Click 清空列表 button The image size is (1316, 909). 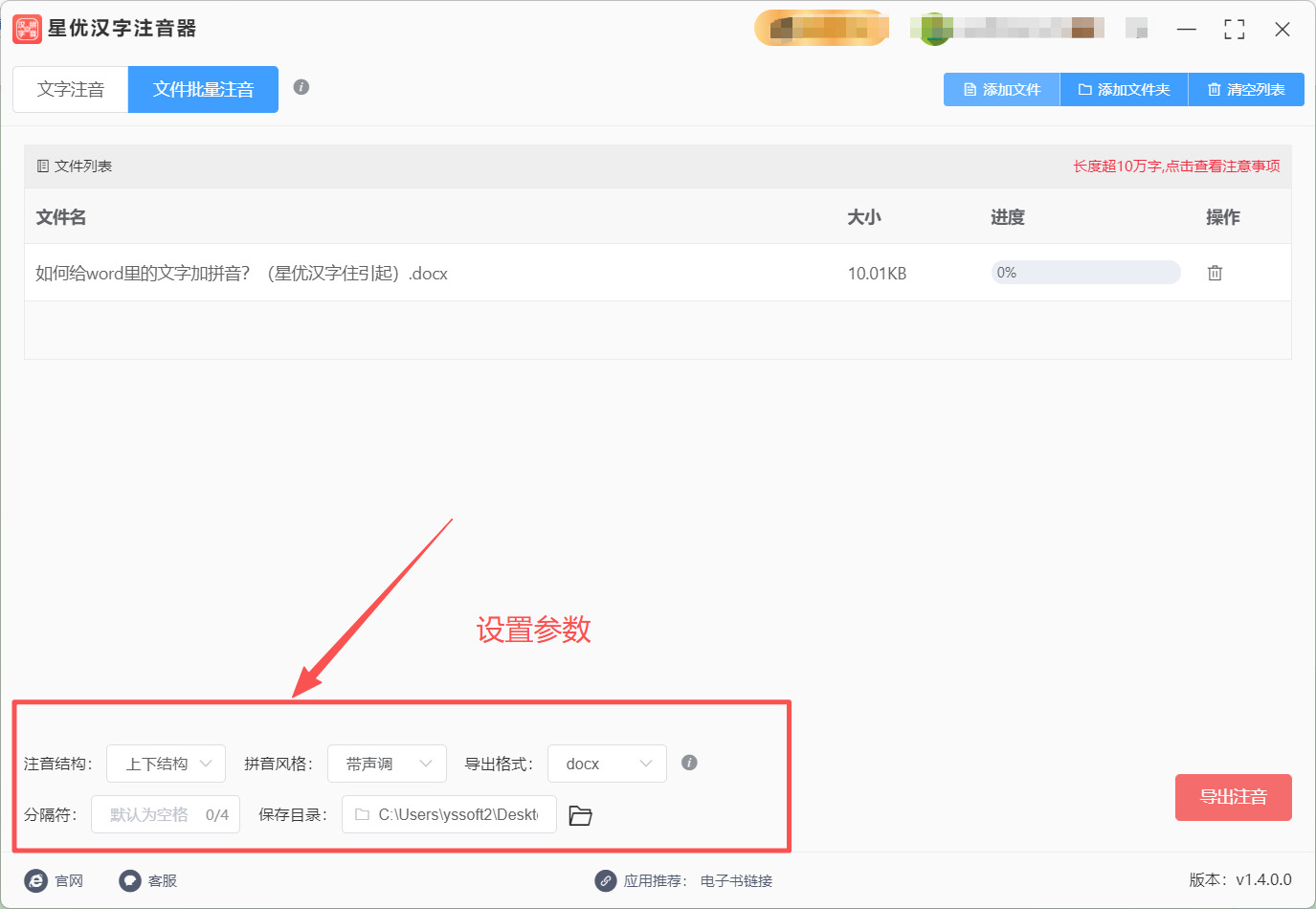(1246, 90)
